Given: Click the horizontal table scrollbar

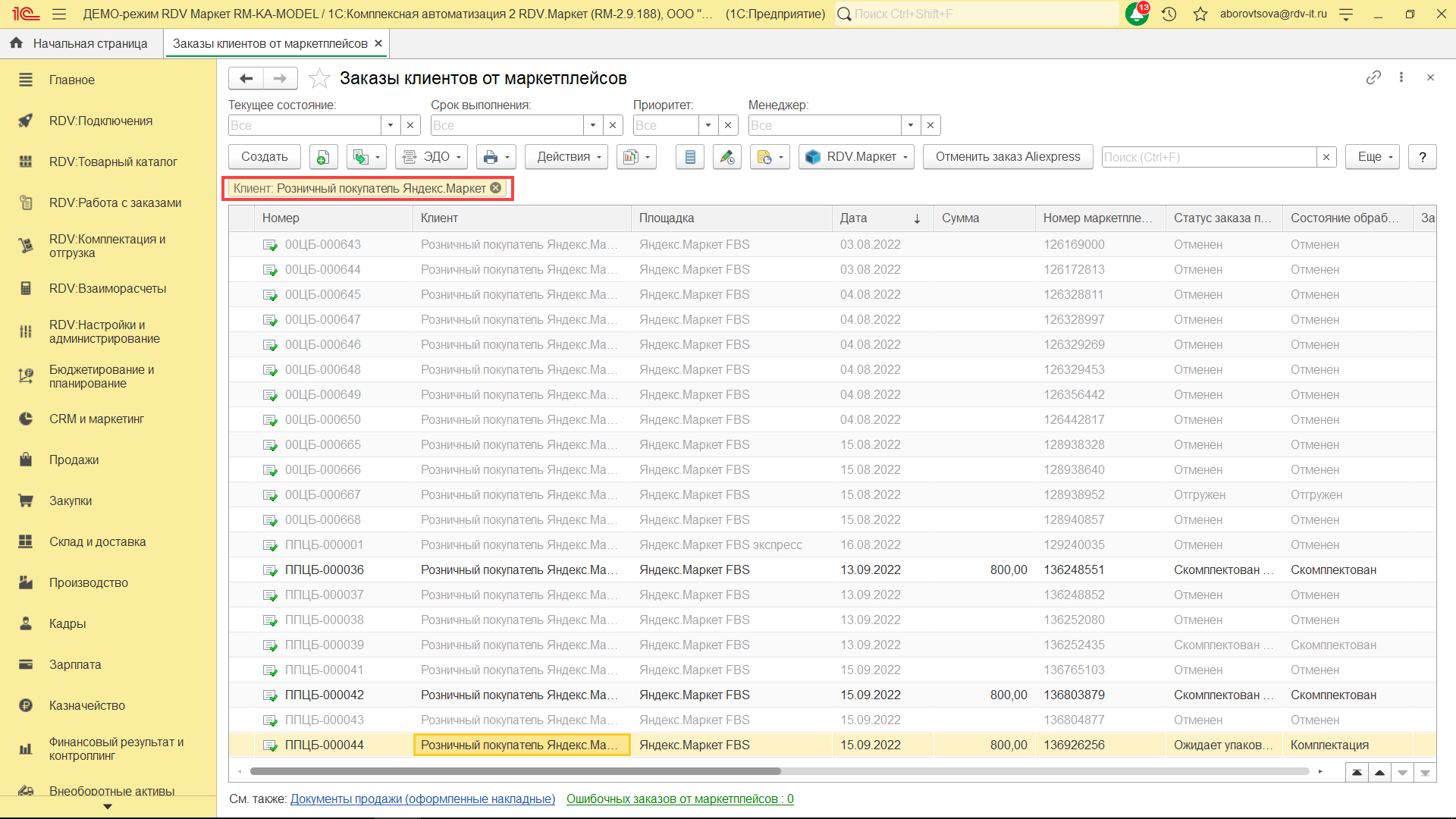Looking at the screenshot, I should (x=516, y=771).
